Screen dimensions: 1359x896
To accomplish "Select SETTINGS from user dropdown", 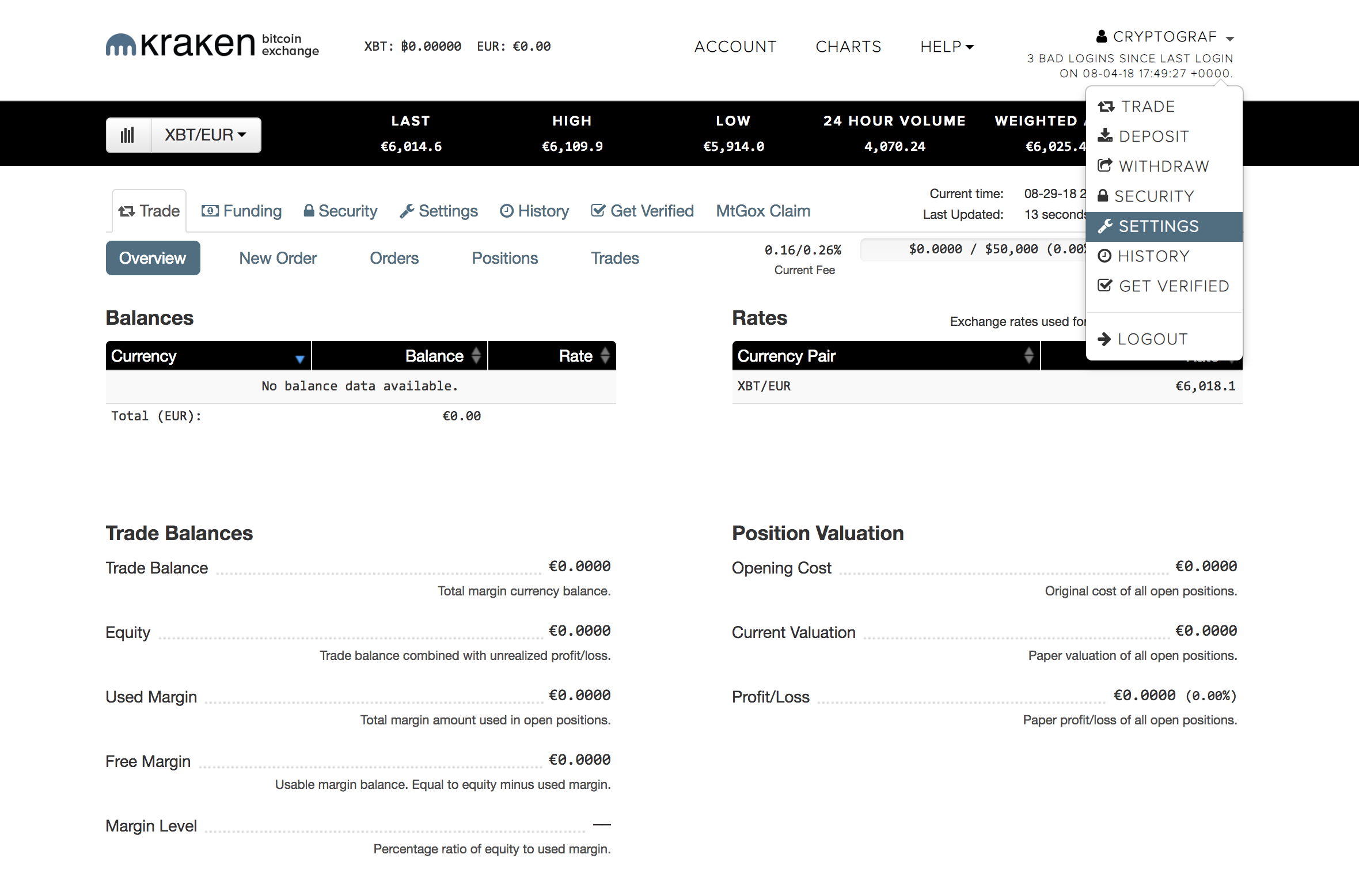I will tap(1164, 226).
